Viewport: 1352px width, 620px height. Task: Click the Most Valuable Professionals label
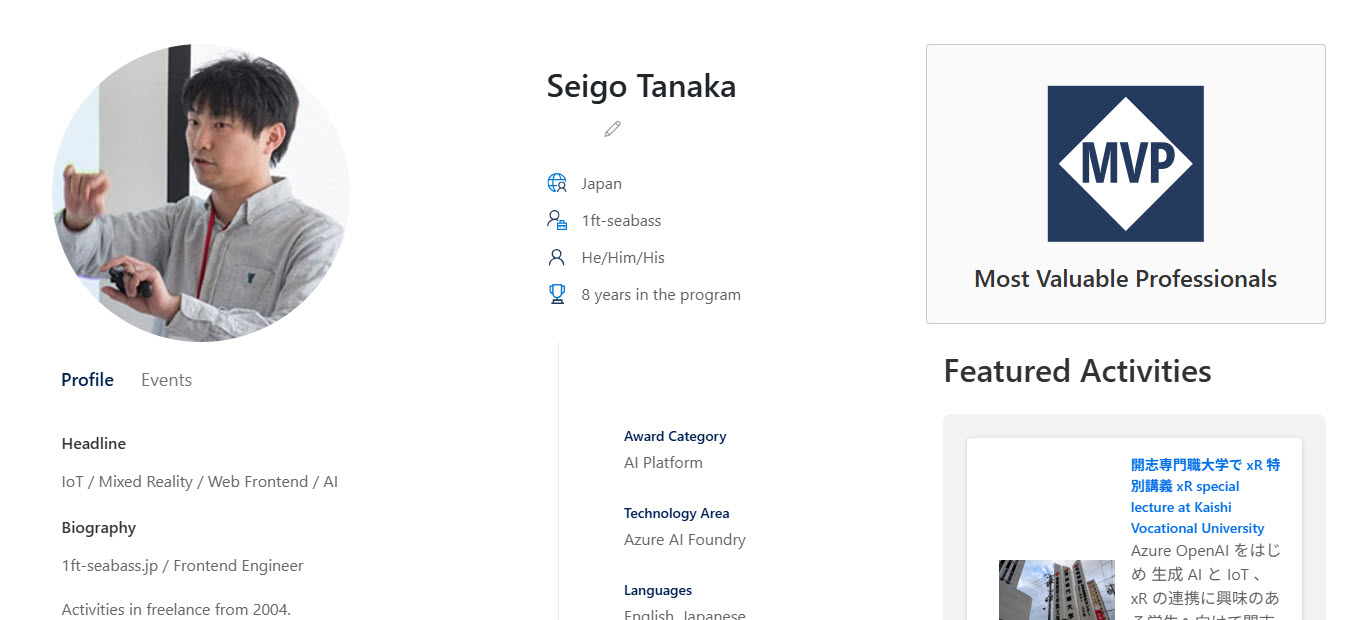pyautogui.click(x=1125, y=279)
